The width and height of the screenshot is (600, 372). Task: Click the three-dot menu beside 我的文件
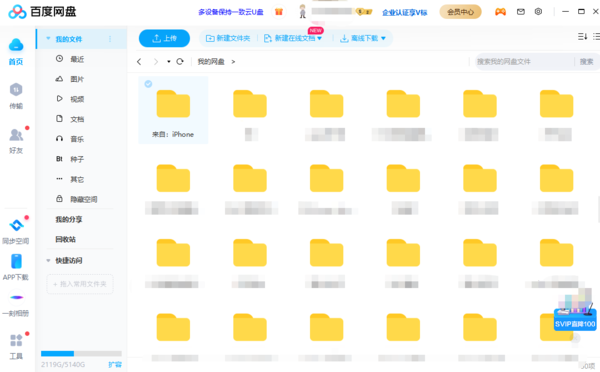[x=110, y=39]
